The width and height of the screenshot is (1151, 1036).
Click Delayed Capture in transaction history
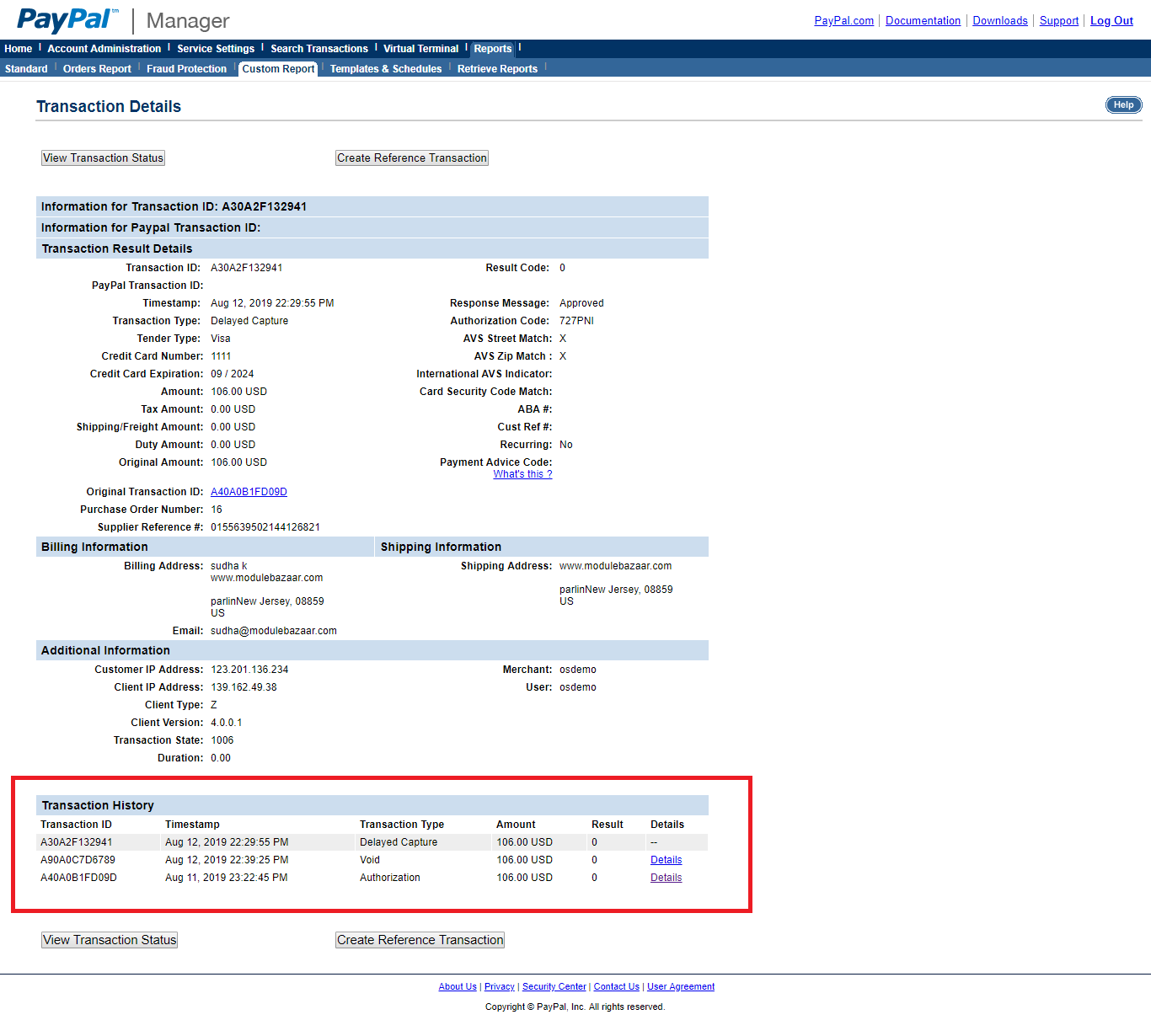[399, 842]
